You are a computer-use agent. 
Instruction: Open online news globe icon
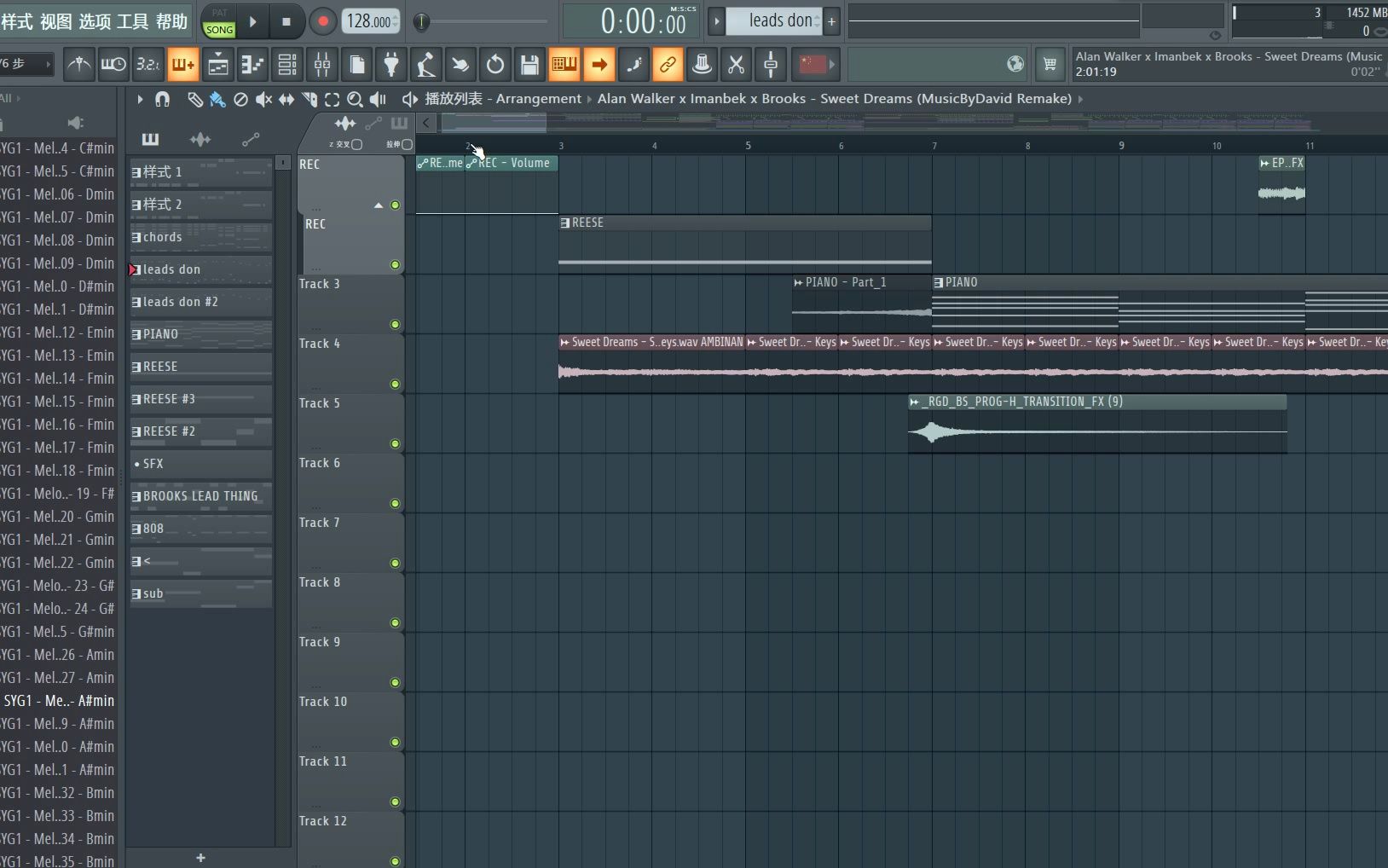coord(1015,64)
